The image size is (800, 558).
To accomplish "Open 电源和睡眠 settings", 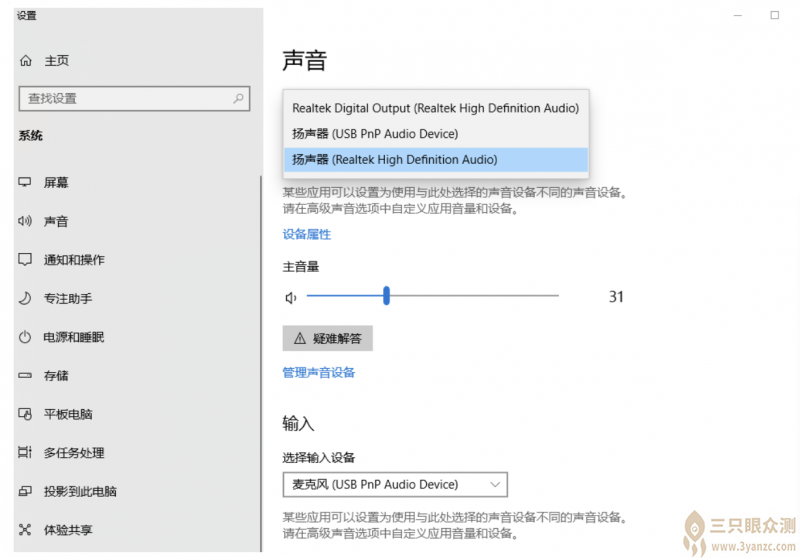I will click(74, 337).
